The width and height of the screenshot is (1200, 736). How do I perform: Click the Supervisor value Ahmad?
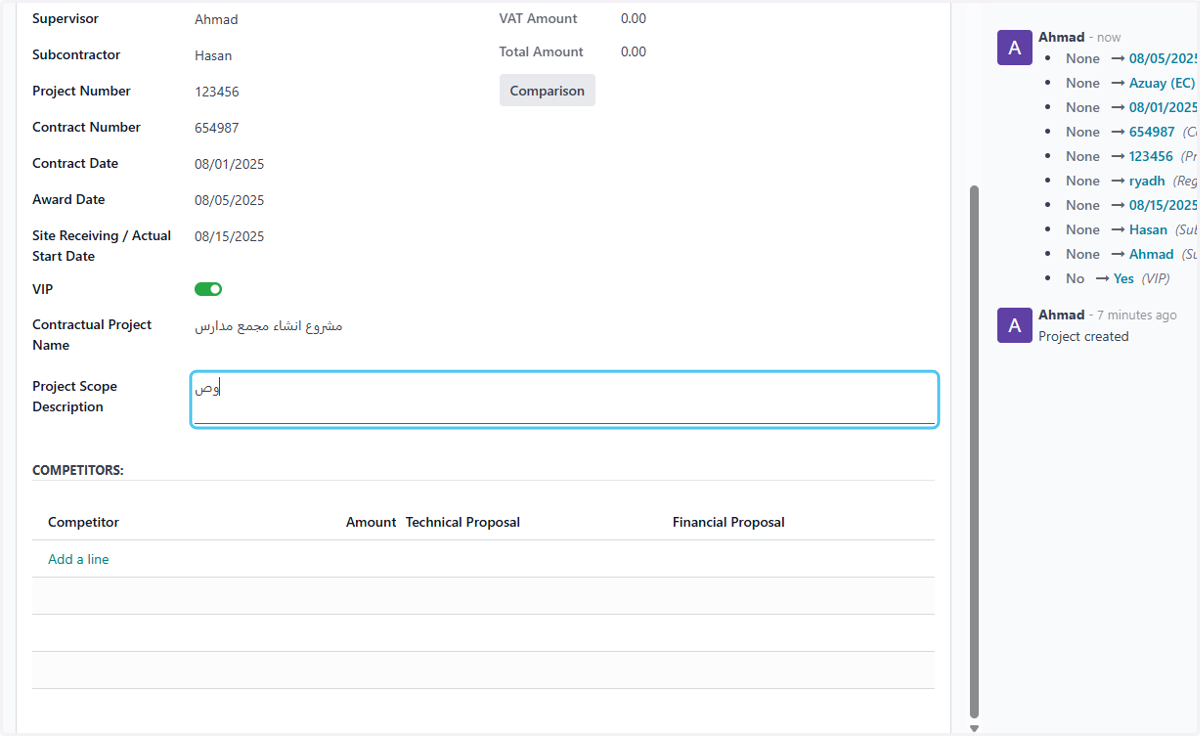tap(216, 19)
